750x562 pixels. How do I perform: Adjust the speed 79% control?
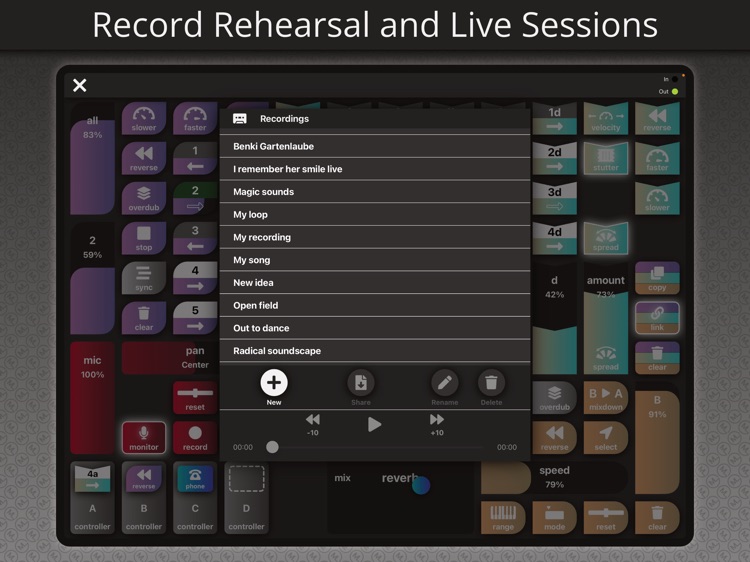[554, 477]
